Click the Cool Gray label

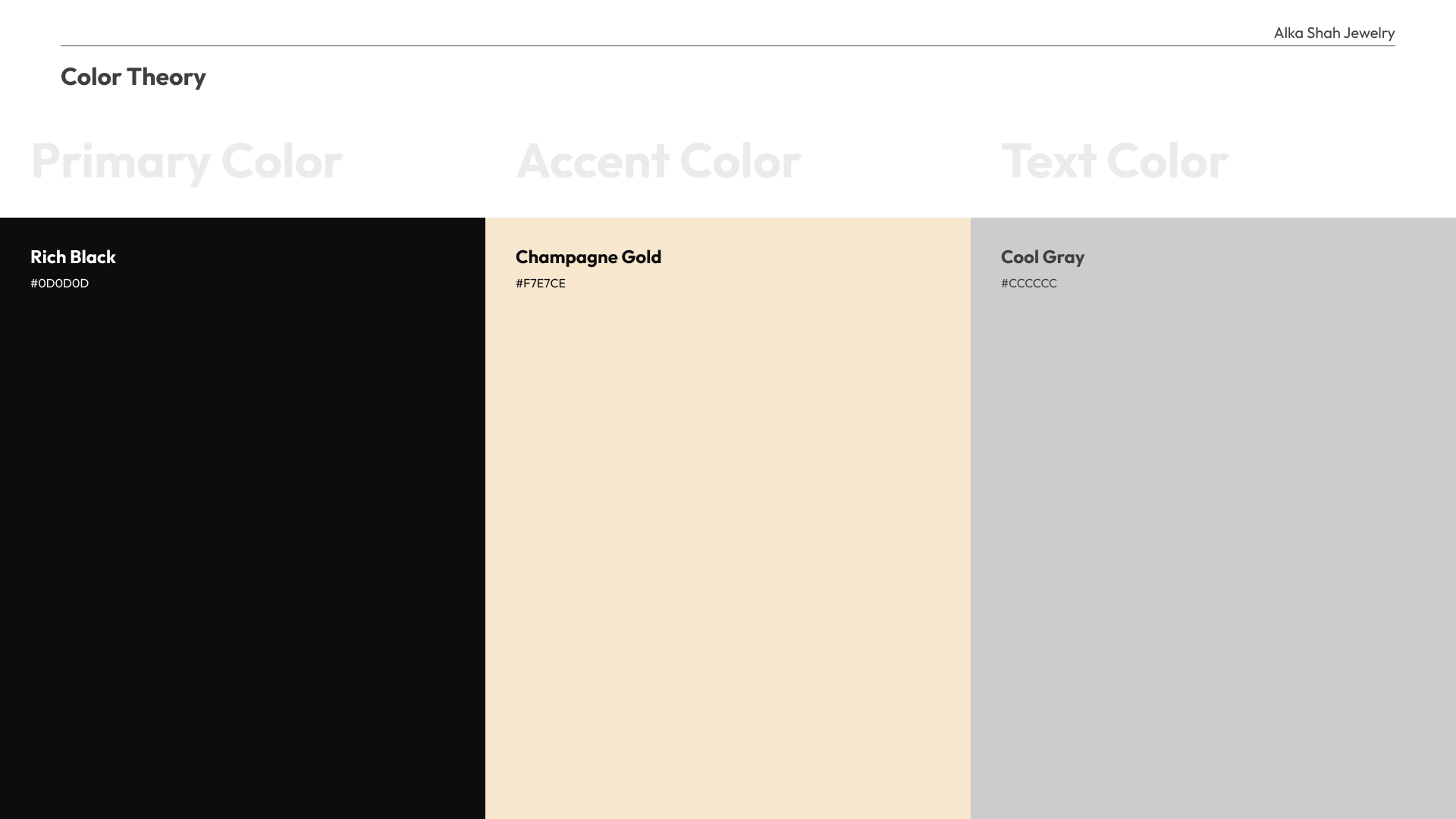[1043, 257]
